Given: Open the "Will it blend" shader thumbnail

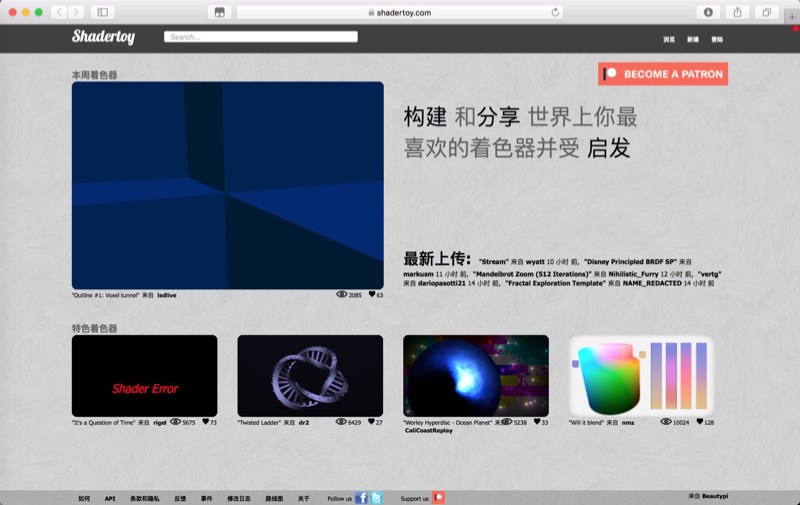Looking at the screenshot, I should pos(641,376).
